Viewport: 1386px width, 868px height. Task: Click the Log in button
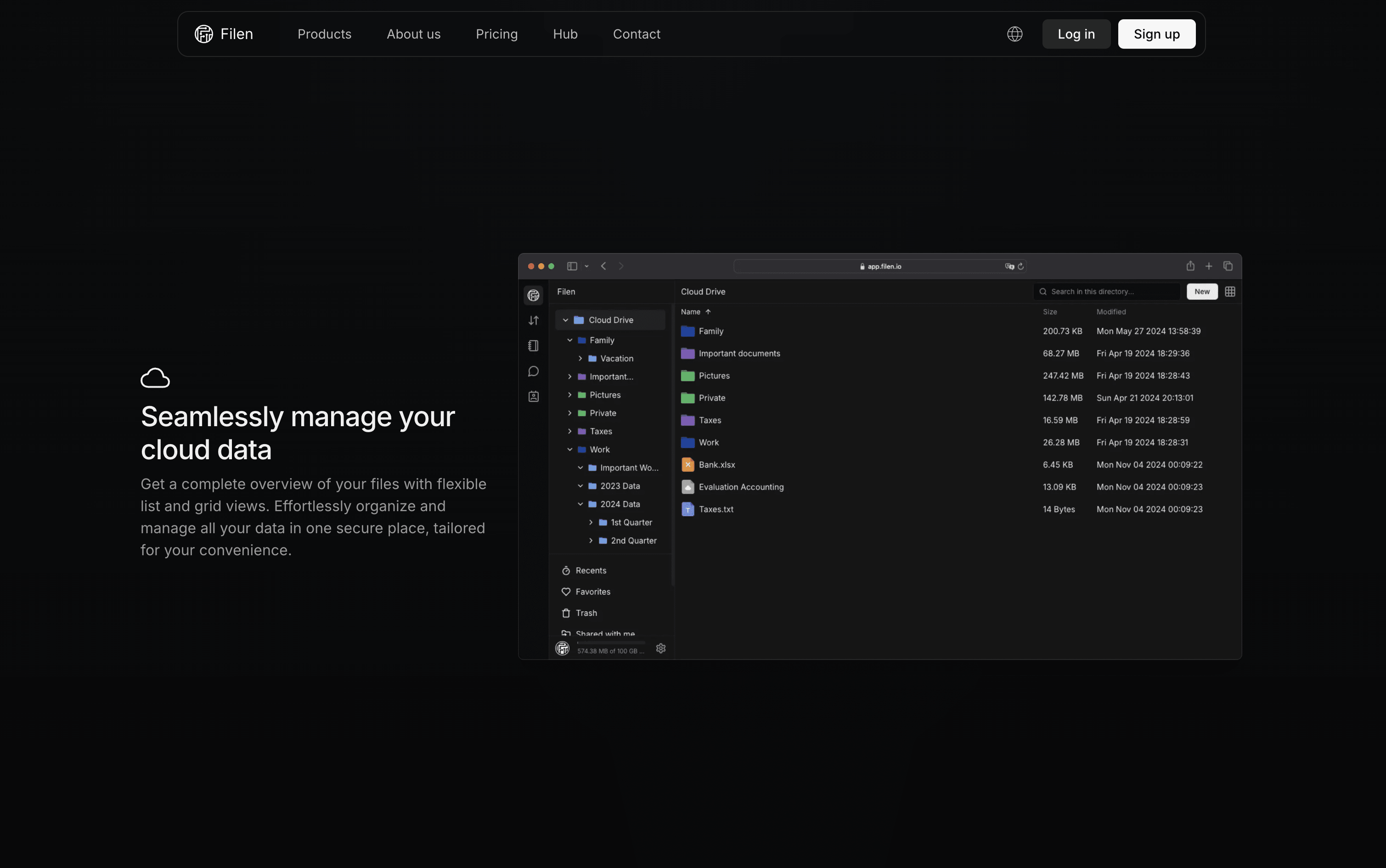1076,34
